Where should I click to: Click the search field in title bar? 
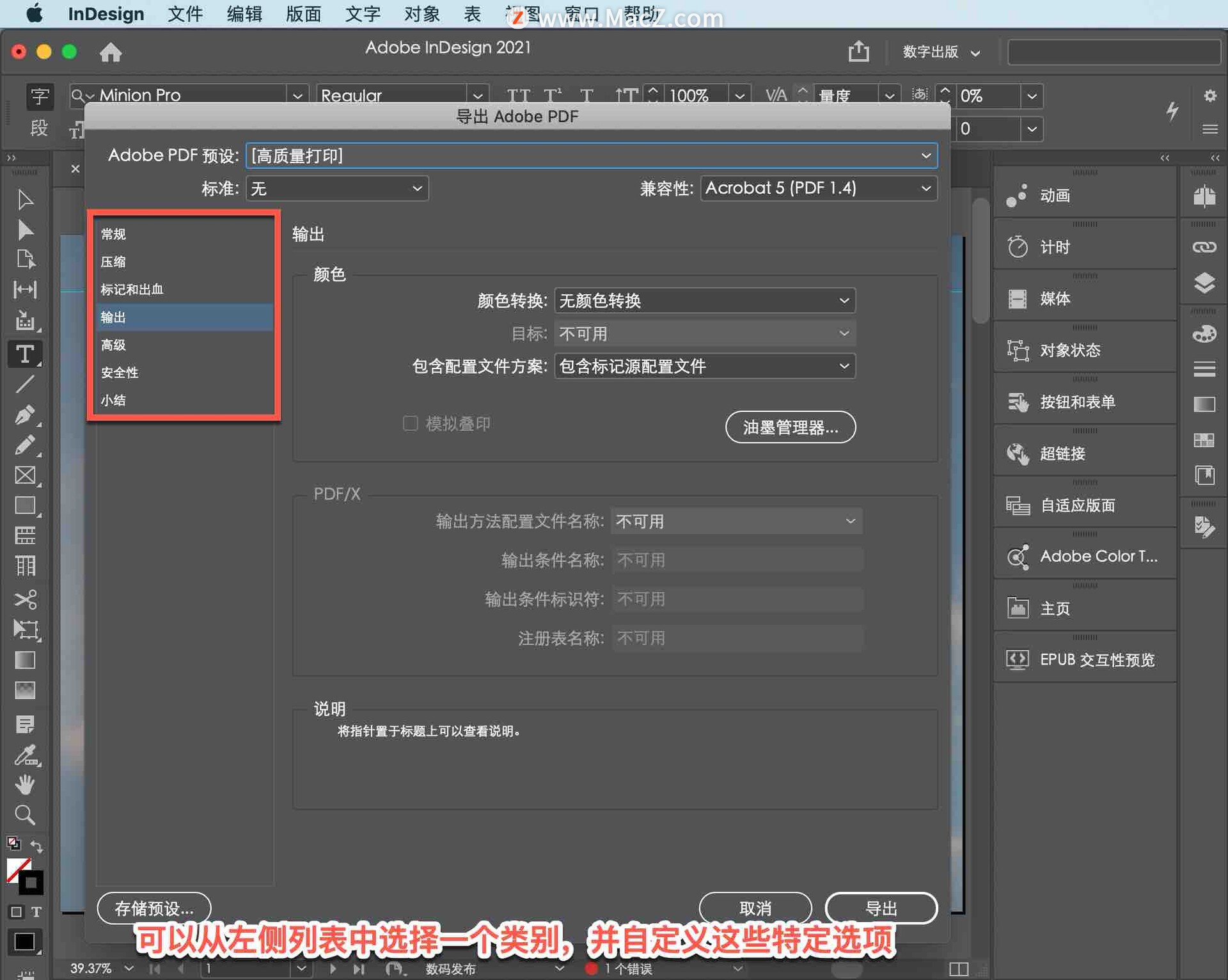[1114, 52]
